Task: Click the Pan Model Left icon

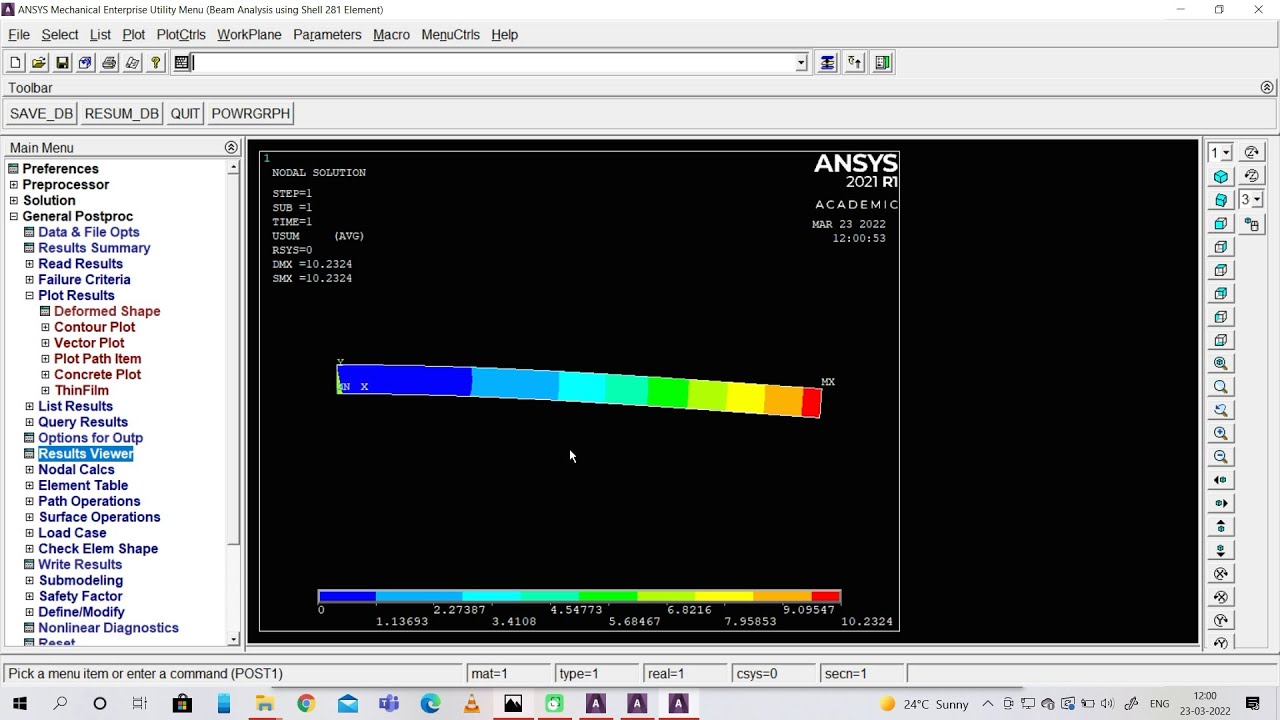Action: pos(1221,480)
